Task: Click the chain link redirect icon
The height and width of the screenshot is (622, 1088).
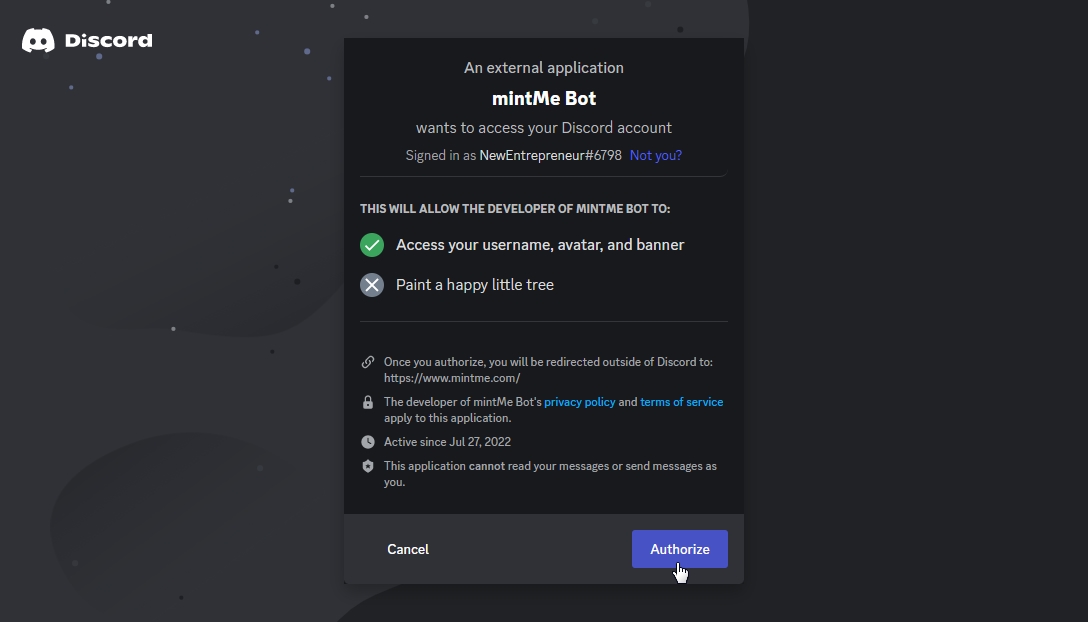Action: 368,362
